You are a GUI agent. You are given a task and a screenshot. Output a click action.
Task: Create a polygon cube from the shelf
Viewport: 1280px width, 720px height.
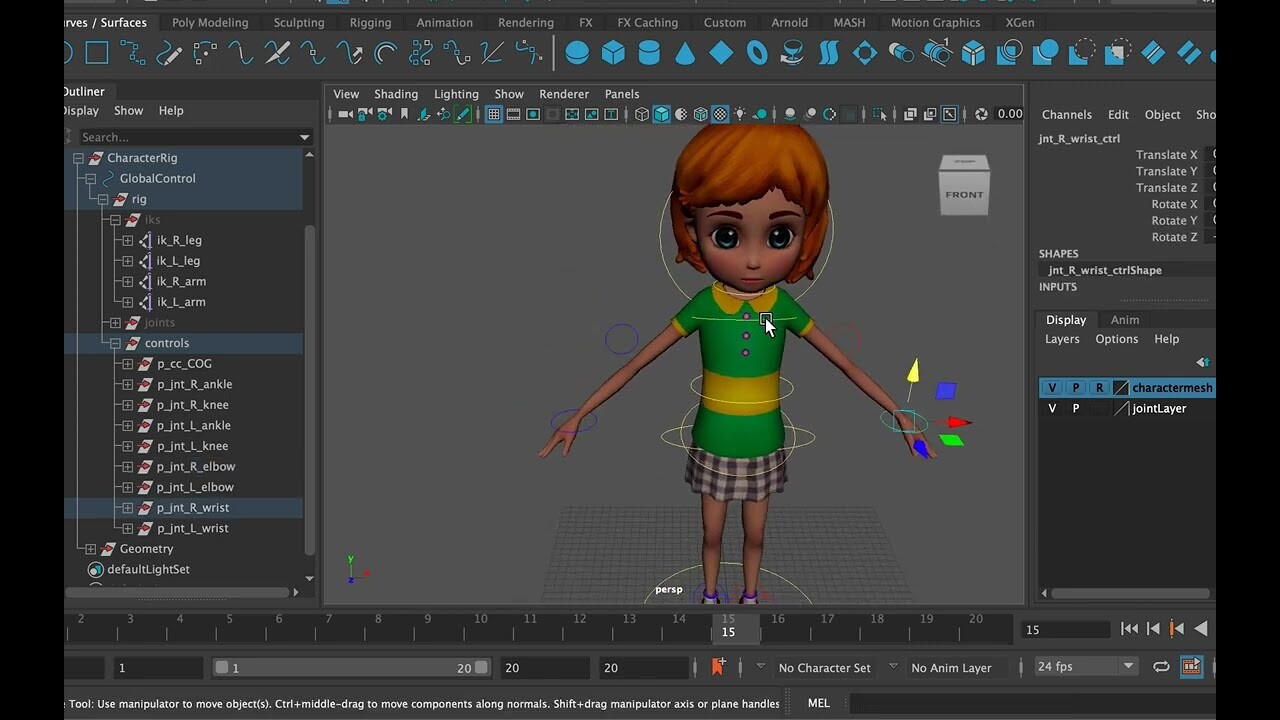[613, 53]
